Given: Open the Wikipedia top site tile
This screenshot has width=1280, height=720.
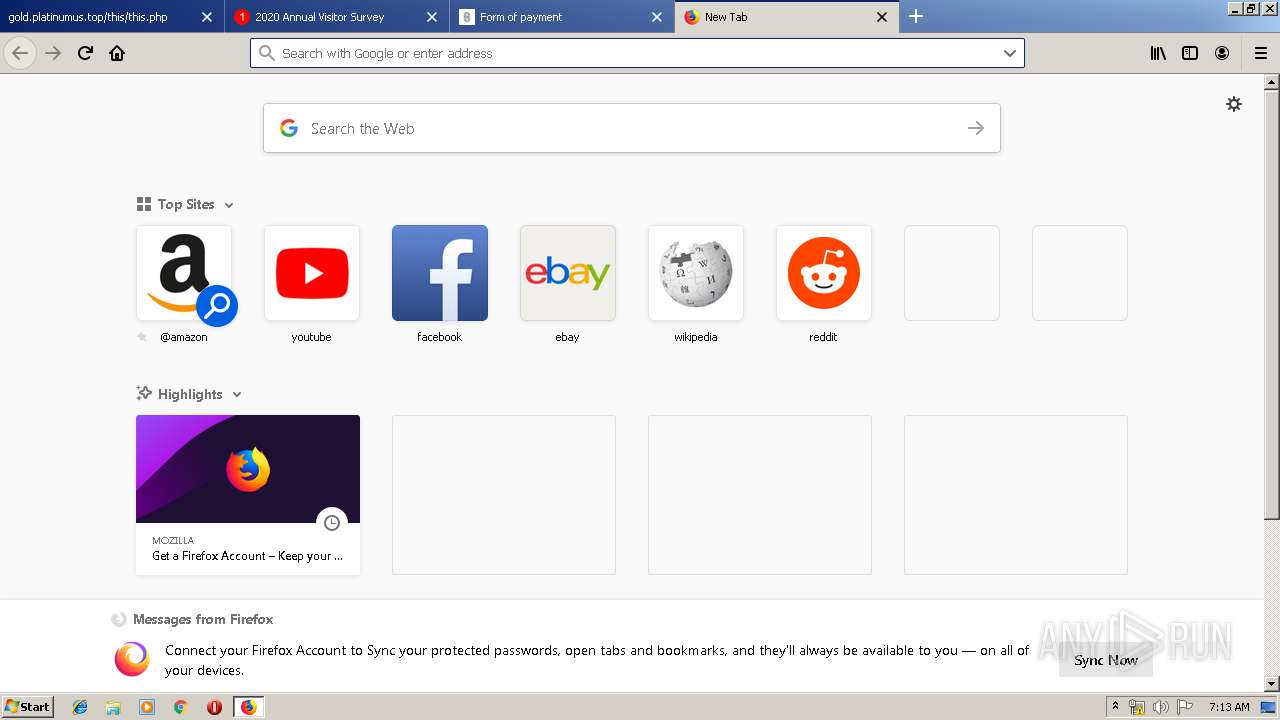Looking at the screenshot, I should (x=696, y=273).
